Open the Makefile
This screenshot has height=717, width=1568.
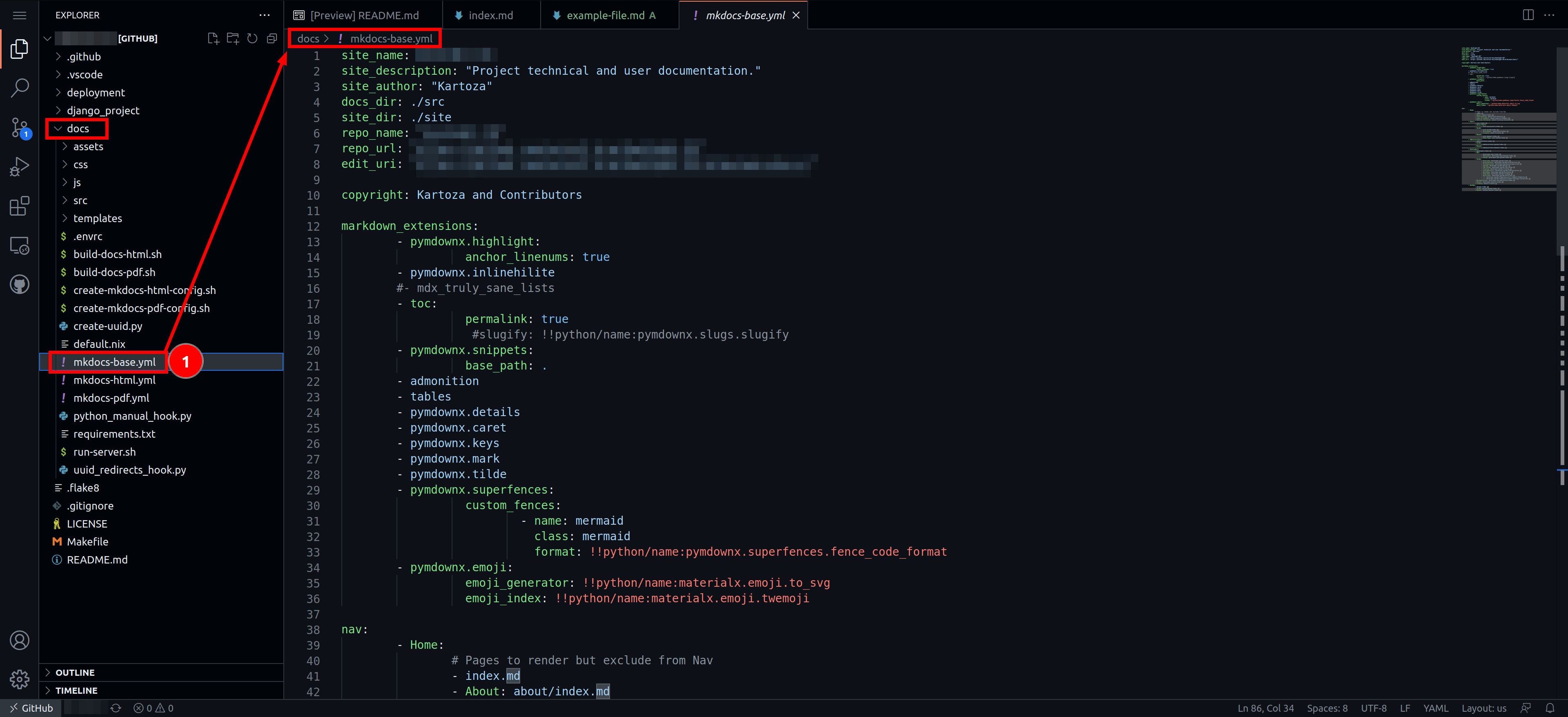[161, 541]
